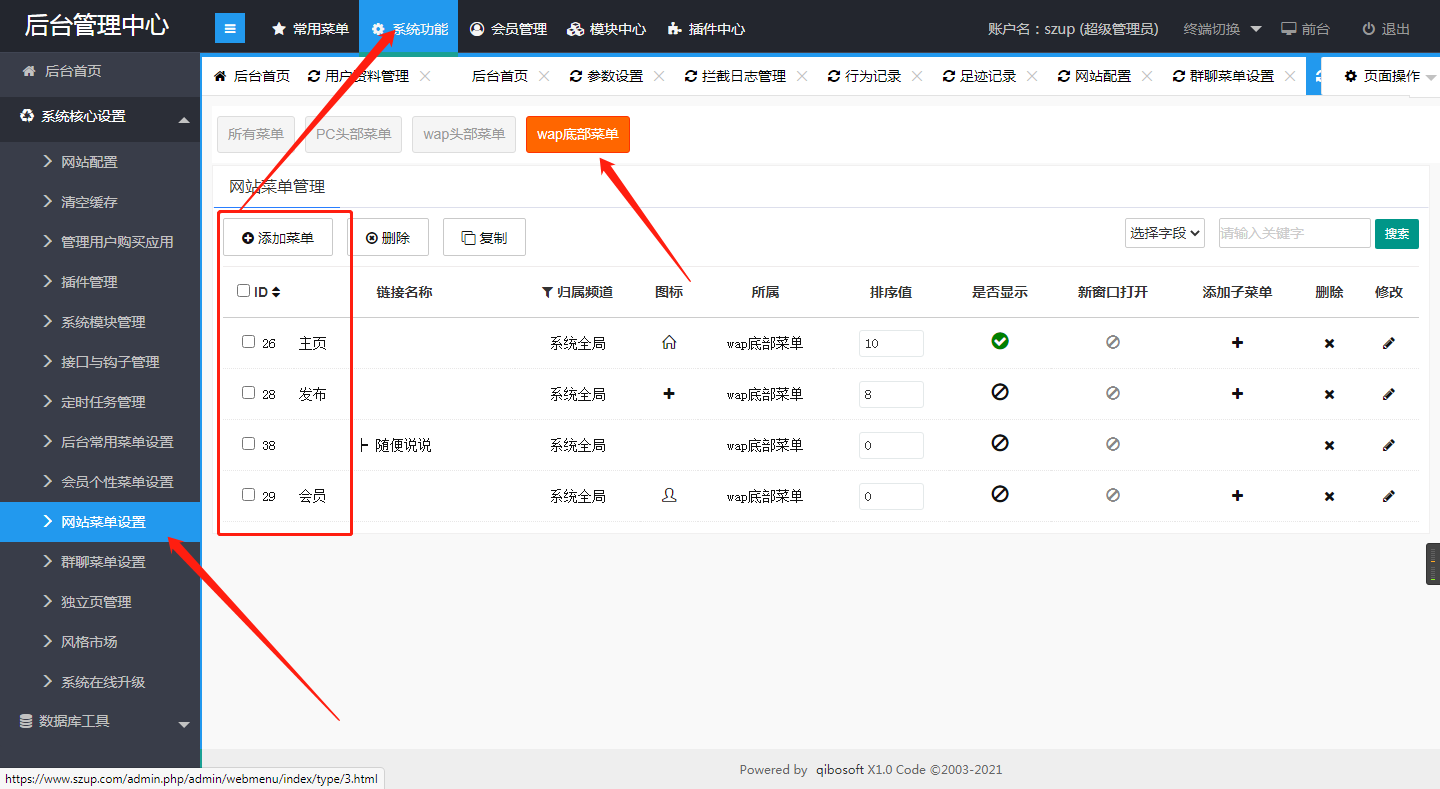Click the home icon in 主页 row
The height and width of the screenshot is (789, 1440).
[x=669, y=342]
